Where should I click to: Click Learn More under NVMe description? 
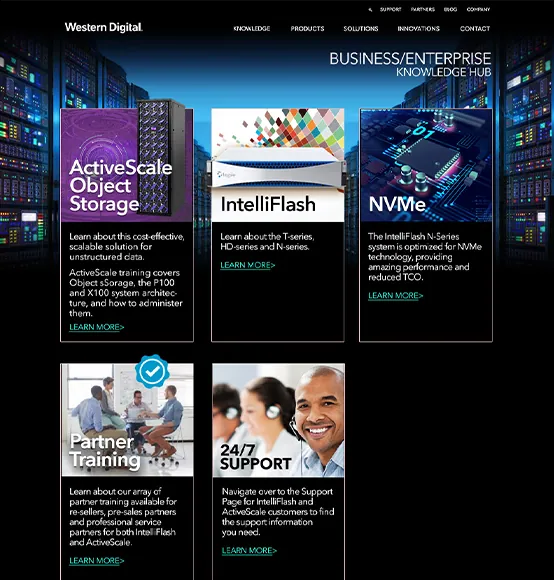pos(396,296)
